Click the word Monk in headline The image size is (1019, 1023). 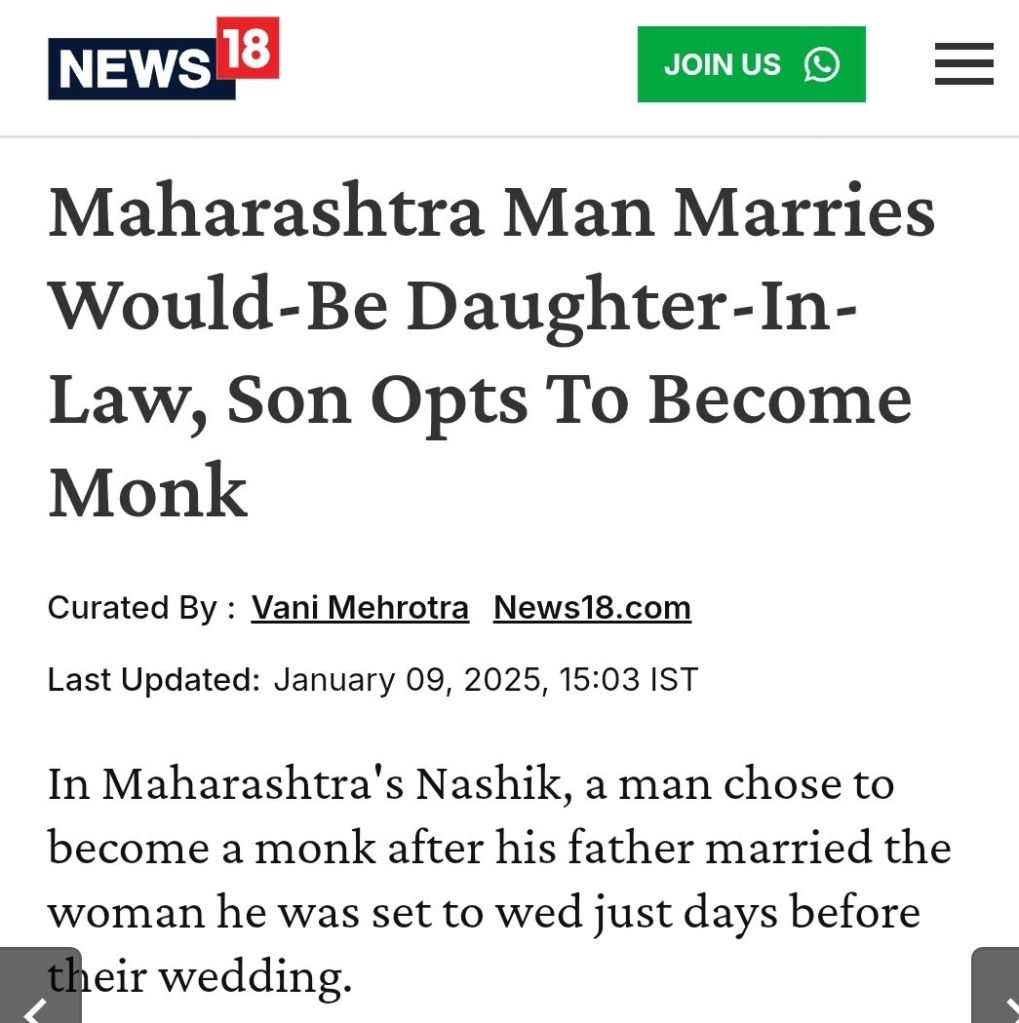(148, 492)
